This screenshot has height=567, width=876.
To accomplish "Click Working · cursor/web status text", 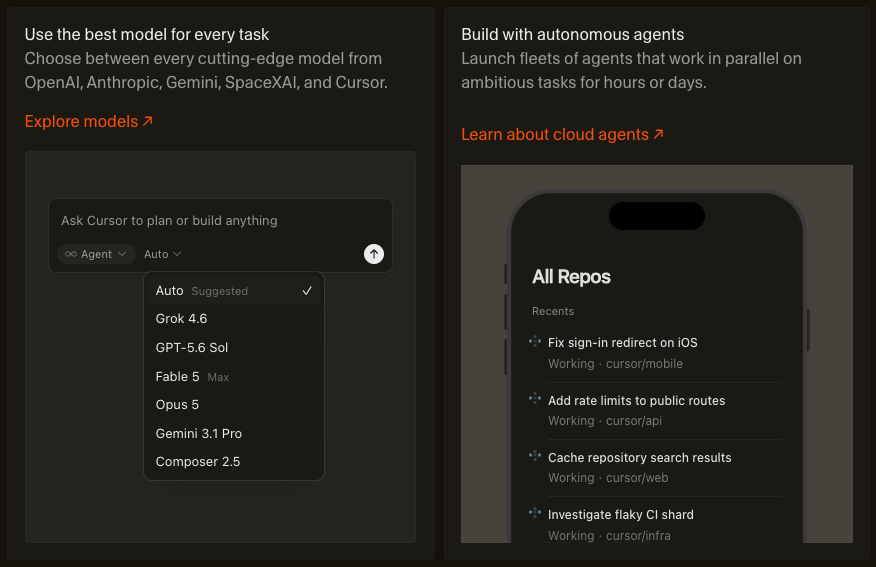I will click(608, 478).
